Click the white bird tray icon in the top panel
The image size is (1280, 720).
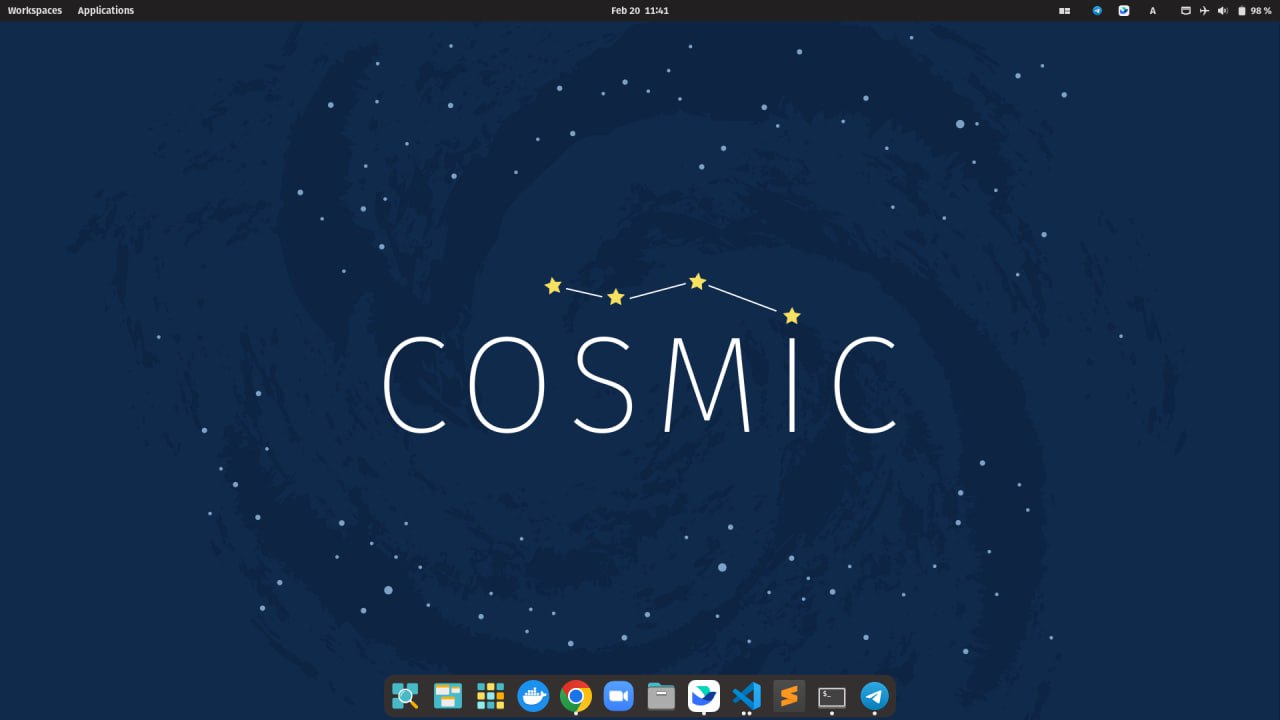1124,11
